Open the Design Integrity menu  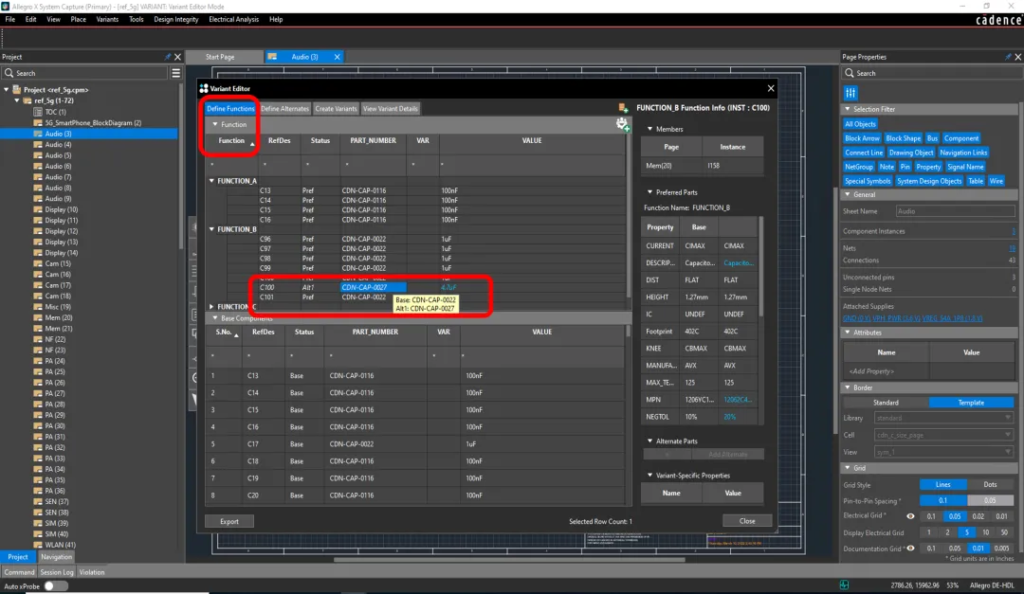[x=176, y=19]
